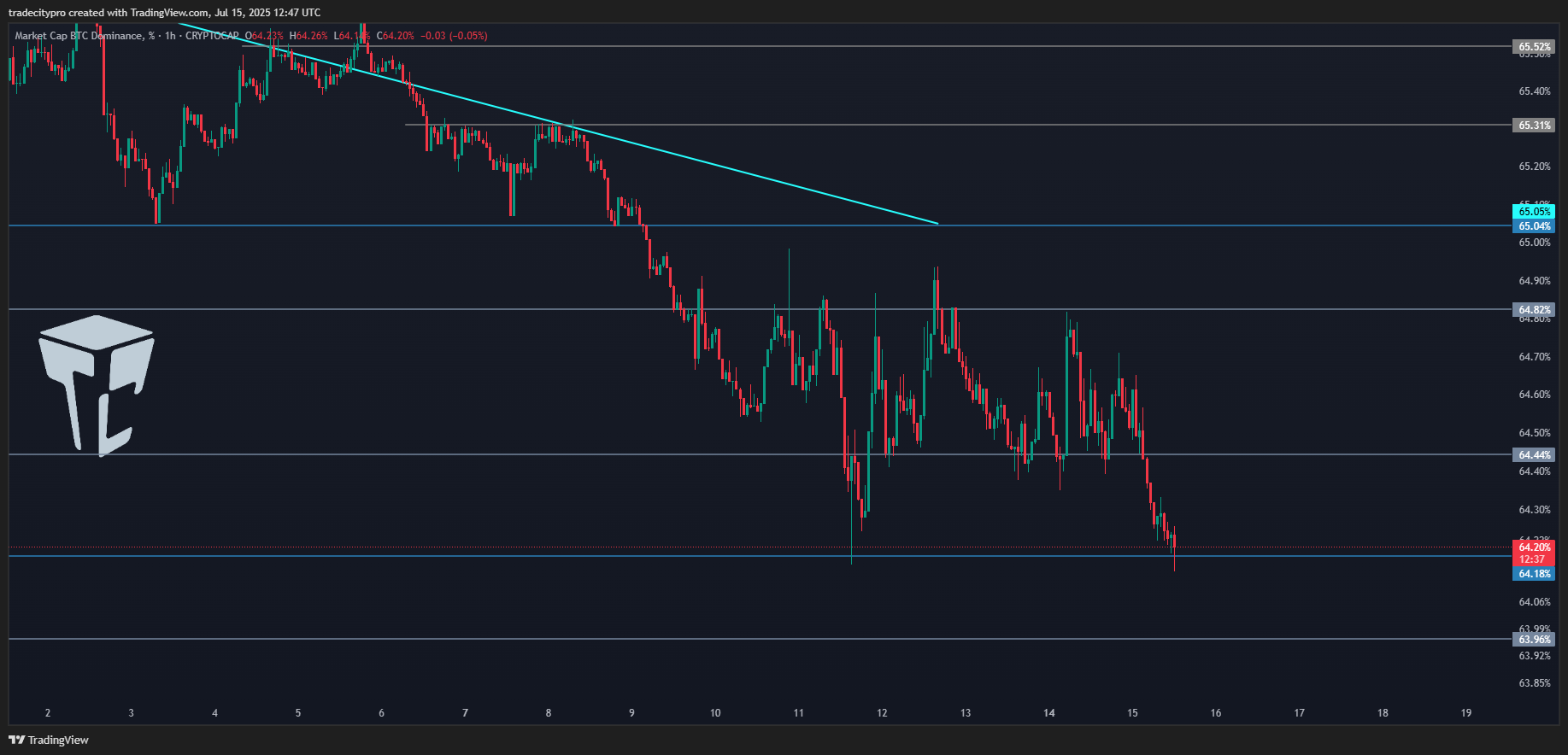Click date 2 on the time axis
This screenshot has height=755, width=1568.
[48, 713]
